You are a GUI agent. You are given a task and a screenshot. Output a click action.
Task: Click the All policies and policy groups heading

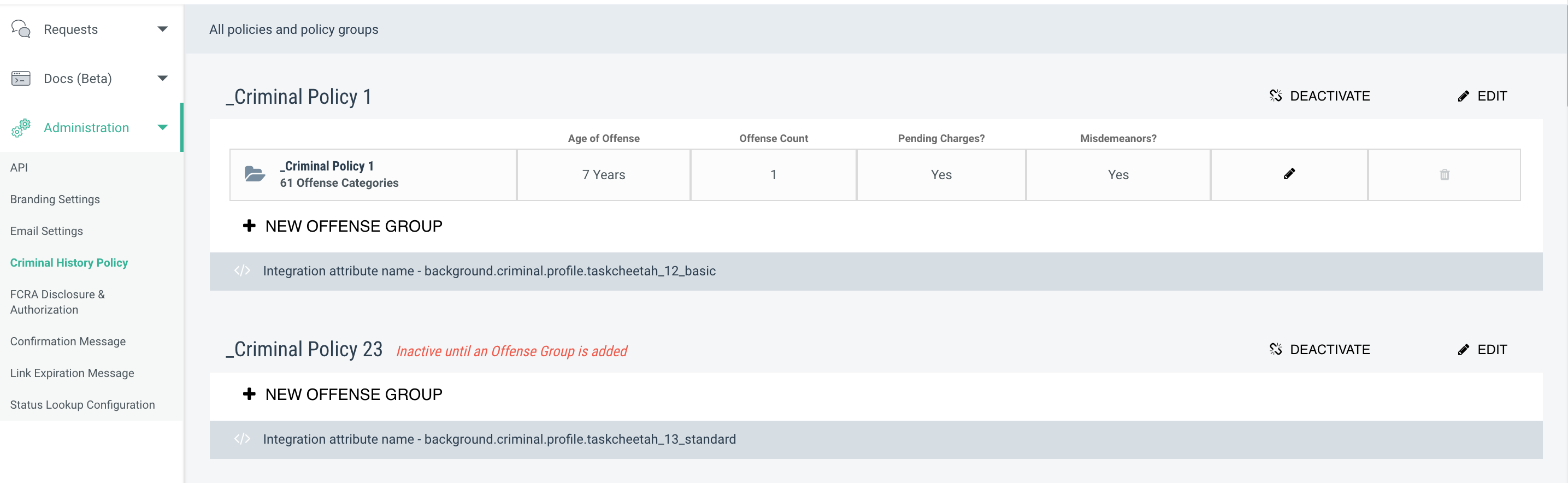pyautogui.click(x=293, y=30)
